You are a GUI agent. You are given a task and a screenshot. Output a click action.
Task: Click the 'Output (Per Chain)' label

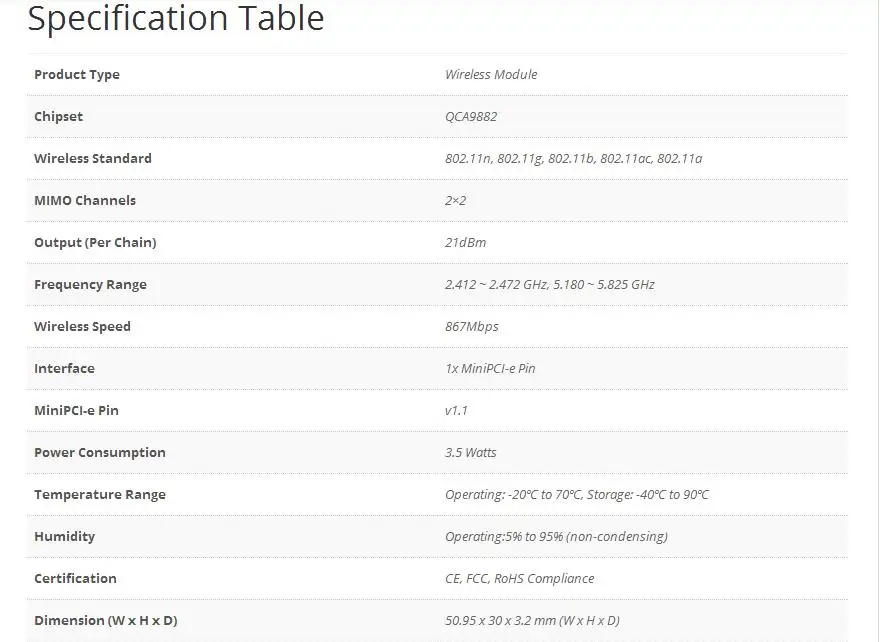[95, 242]
